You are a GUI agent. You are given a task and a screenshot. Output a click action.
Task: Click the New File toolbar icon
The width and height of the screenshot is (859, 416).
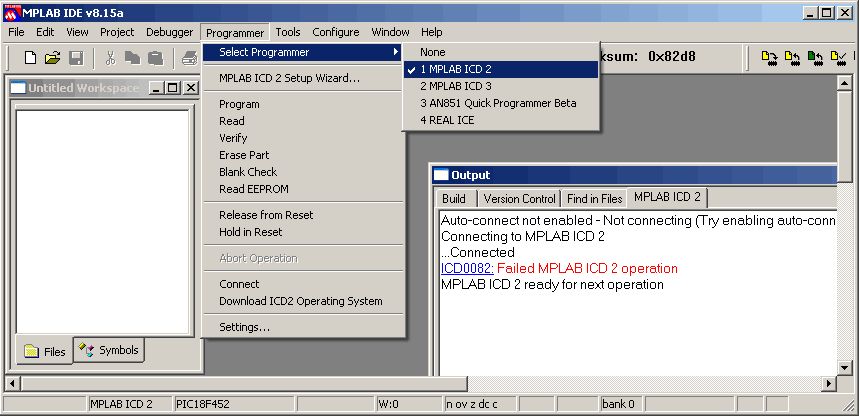(30, 58)
